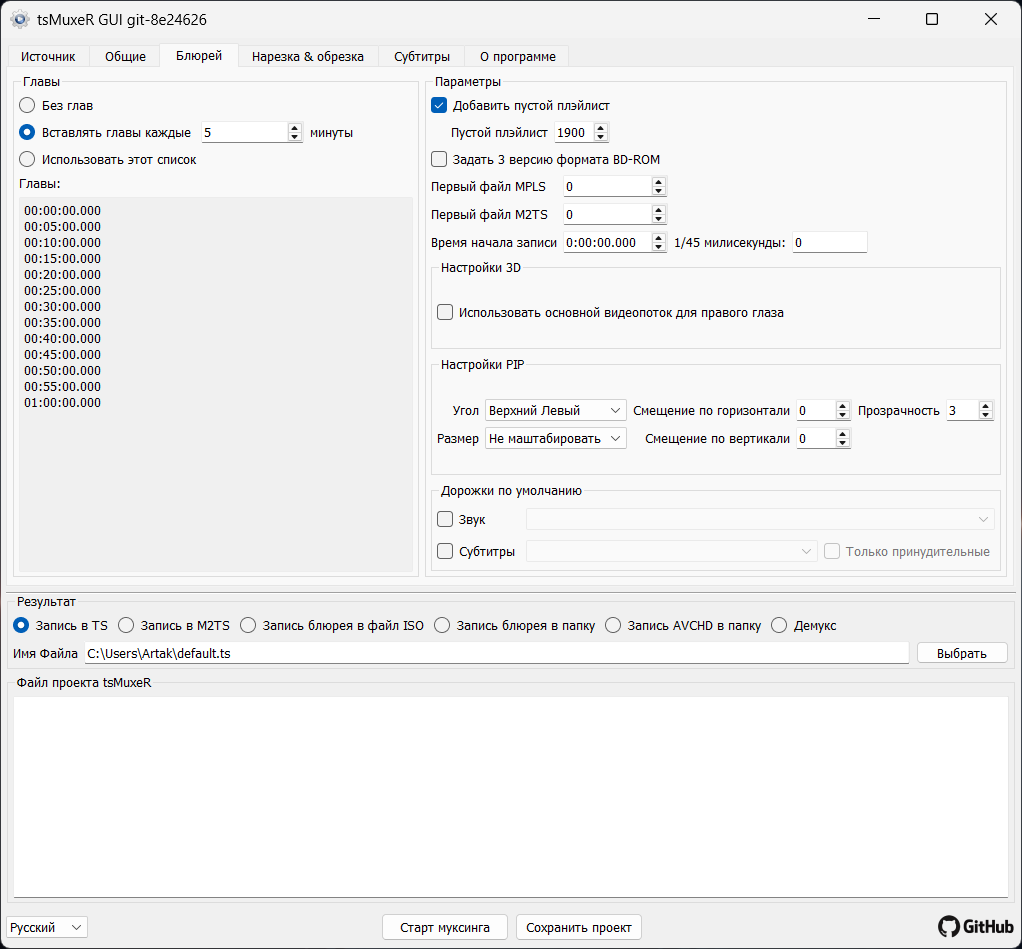Click Сохранить проект button
Screen dimensions: 1022x949
pyautogui.click(x=579, y=927)
